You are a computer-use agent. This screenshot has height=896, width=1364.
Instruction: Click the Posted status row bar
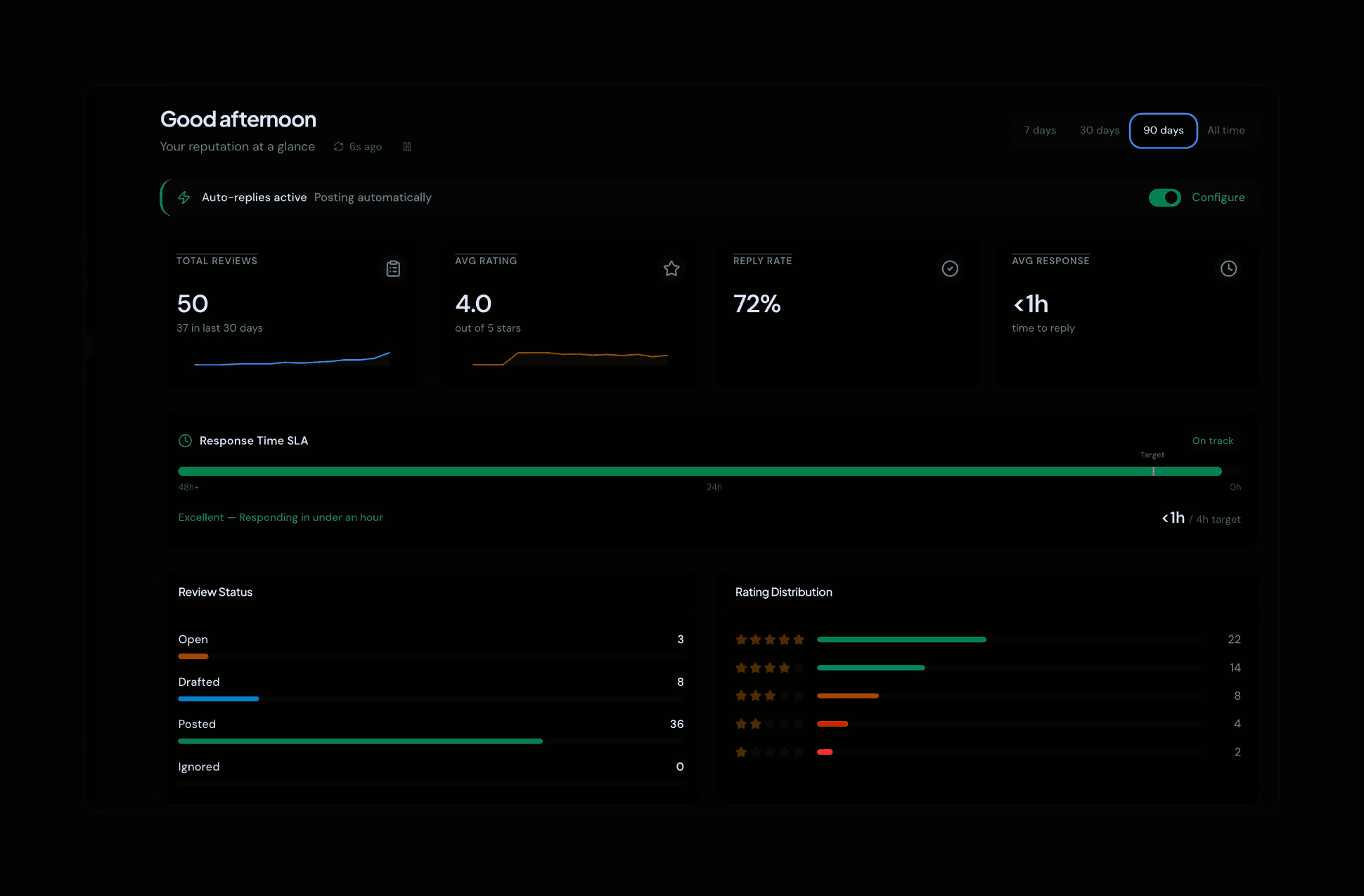coord(360,741)
